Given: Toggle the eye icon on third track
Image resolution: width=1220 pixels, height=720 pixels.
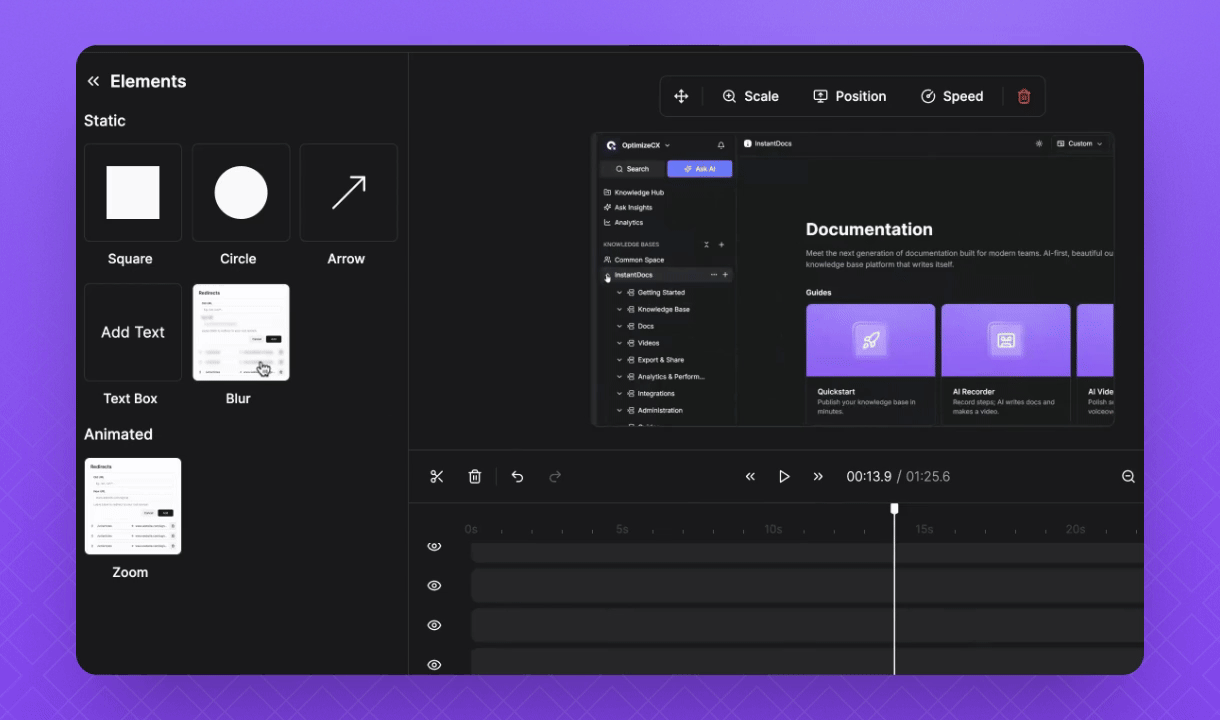Looking at the screenshot, I should pyautogui.click(x=434, y=625).
